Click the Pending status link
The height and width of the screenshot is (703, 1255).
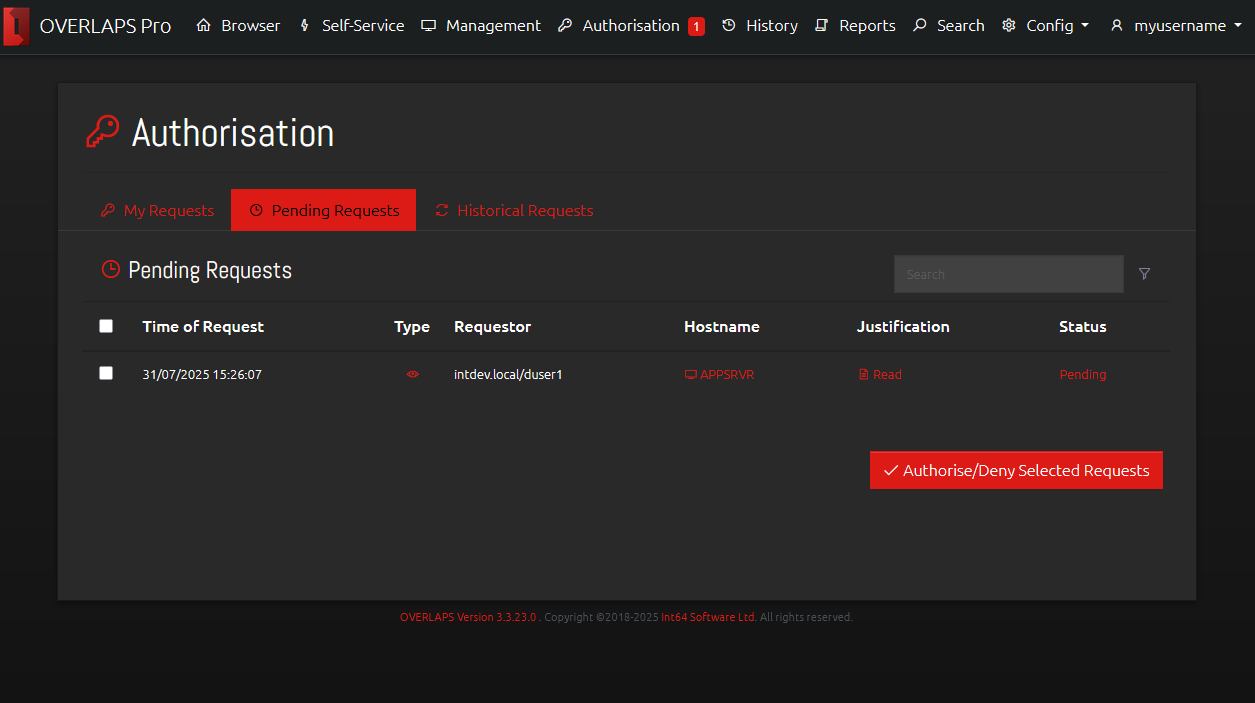pos(1083,375)
